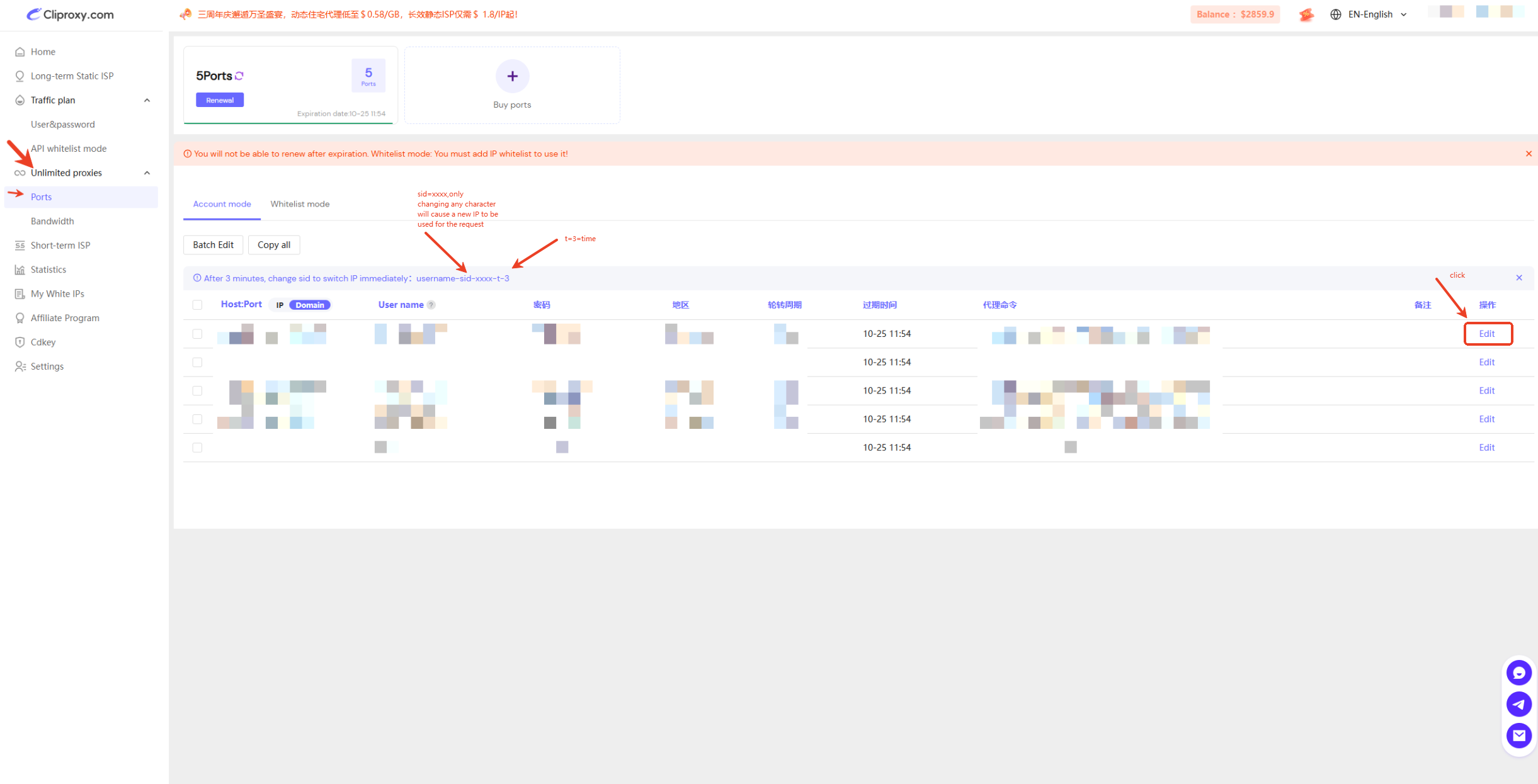Open Statistics from the sidebar

48,270
